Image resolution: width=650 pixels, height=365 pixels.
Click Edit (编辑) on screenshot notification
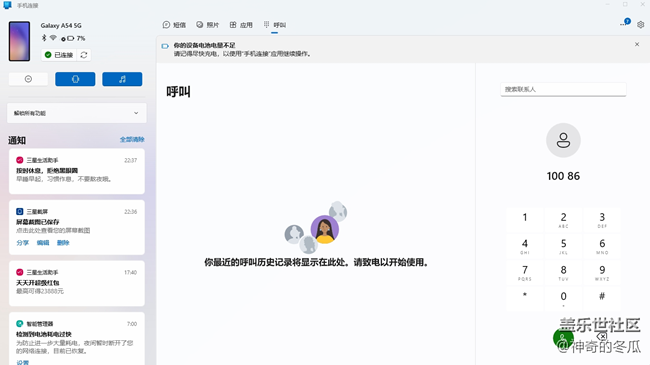tap(43, 243)
